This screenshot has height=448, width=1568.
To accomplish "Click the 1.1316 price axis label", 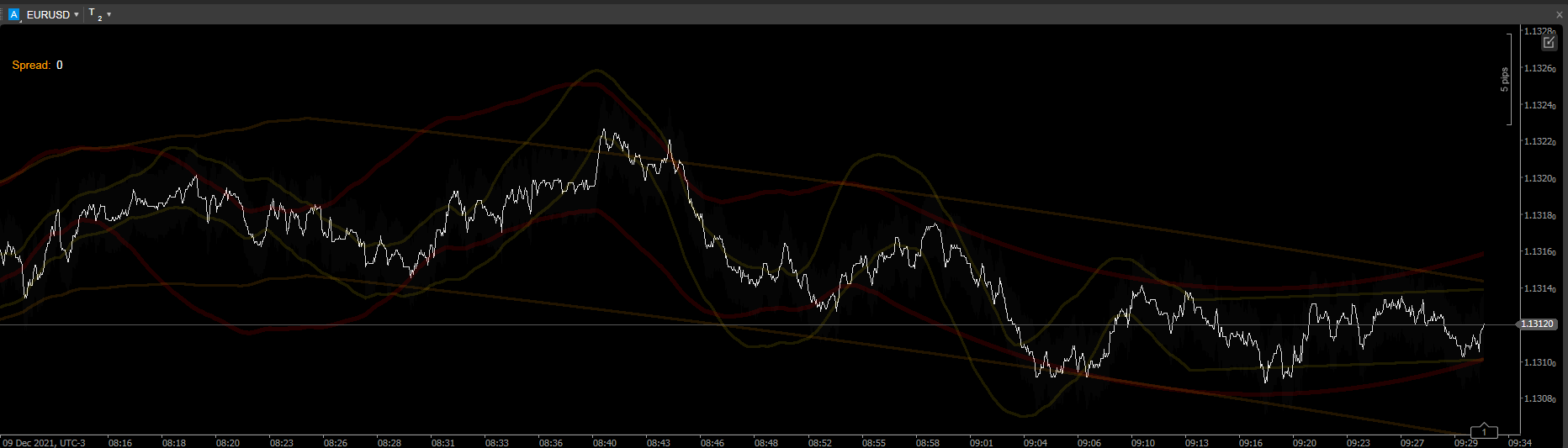I will [x=1539, y=251].
